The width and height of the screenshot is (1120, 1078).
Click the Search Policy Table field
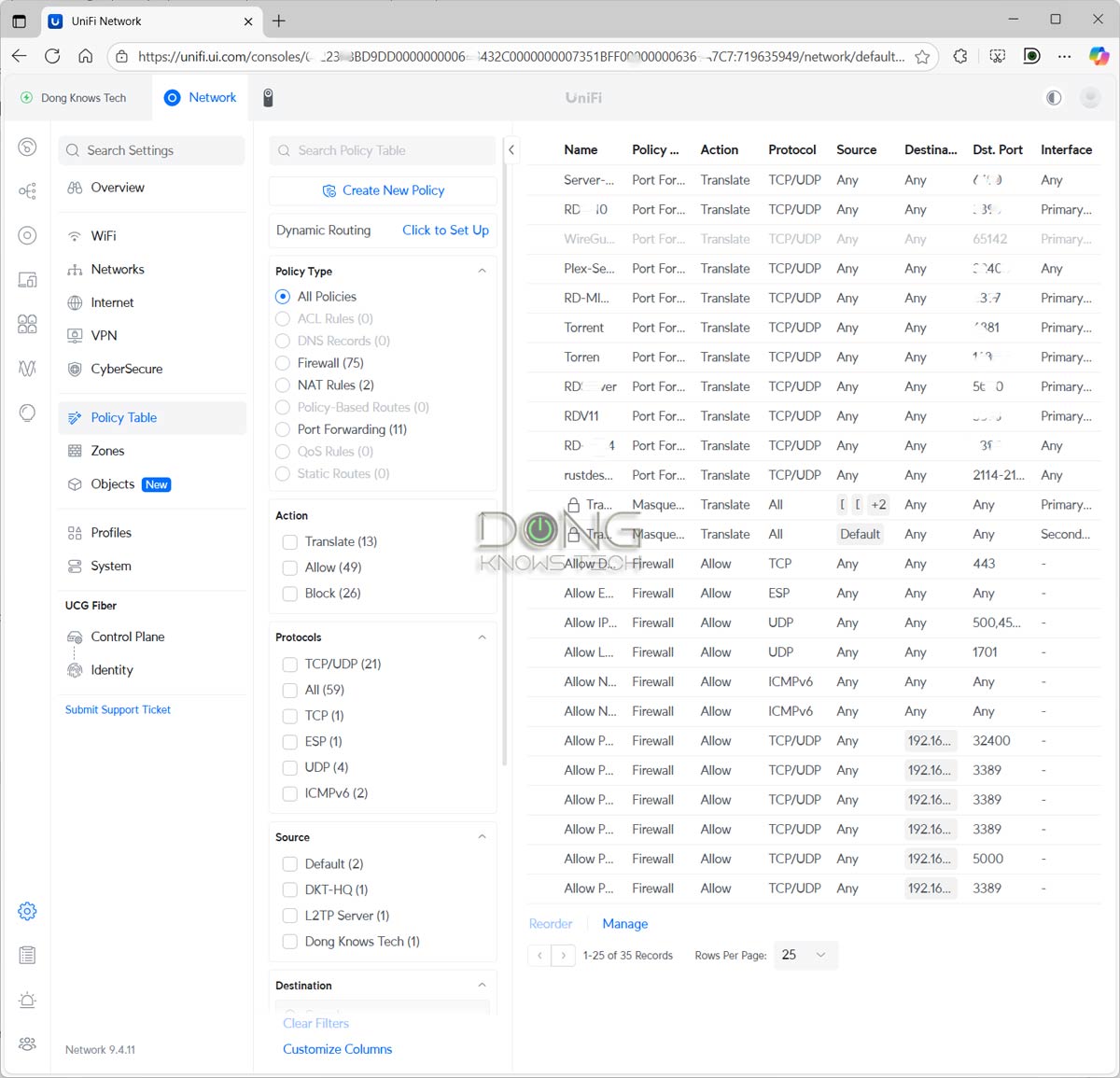[383, 150]
